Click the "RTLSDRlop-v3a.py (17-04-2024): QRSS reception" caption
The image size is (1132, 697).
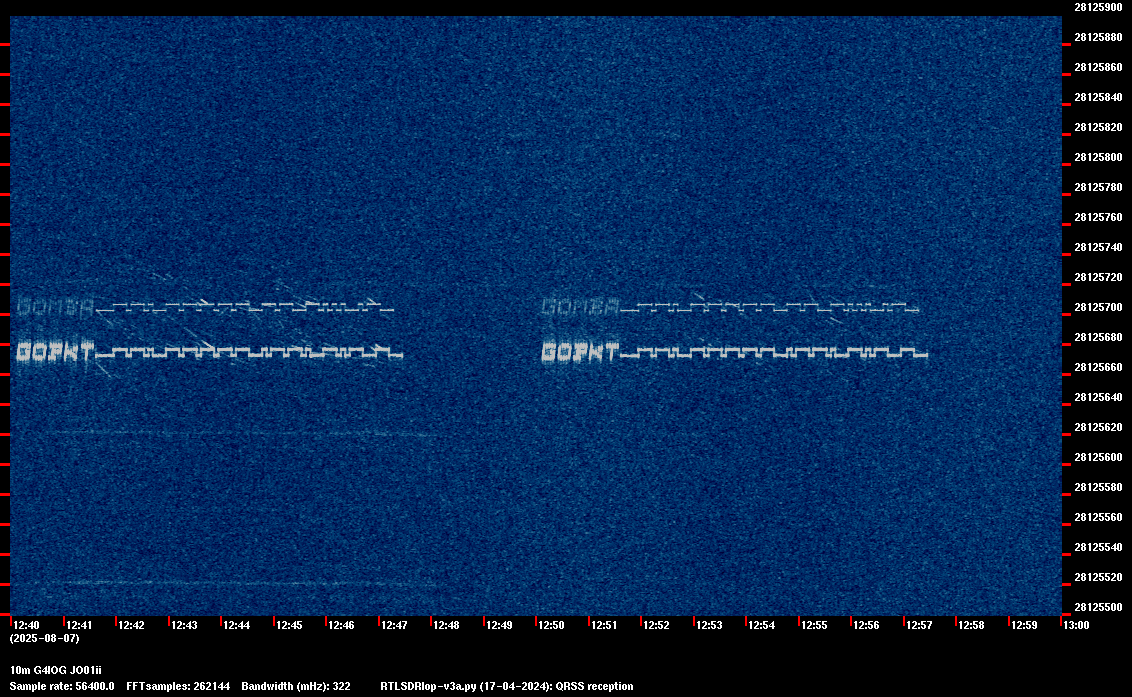[507, 686]
